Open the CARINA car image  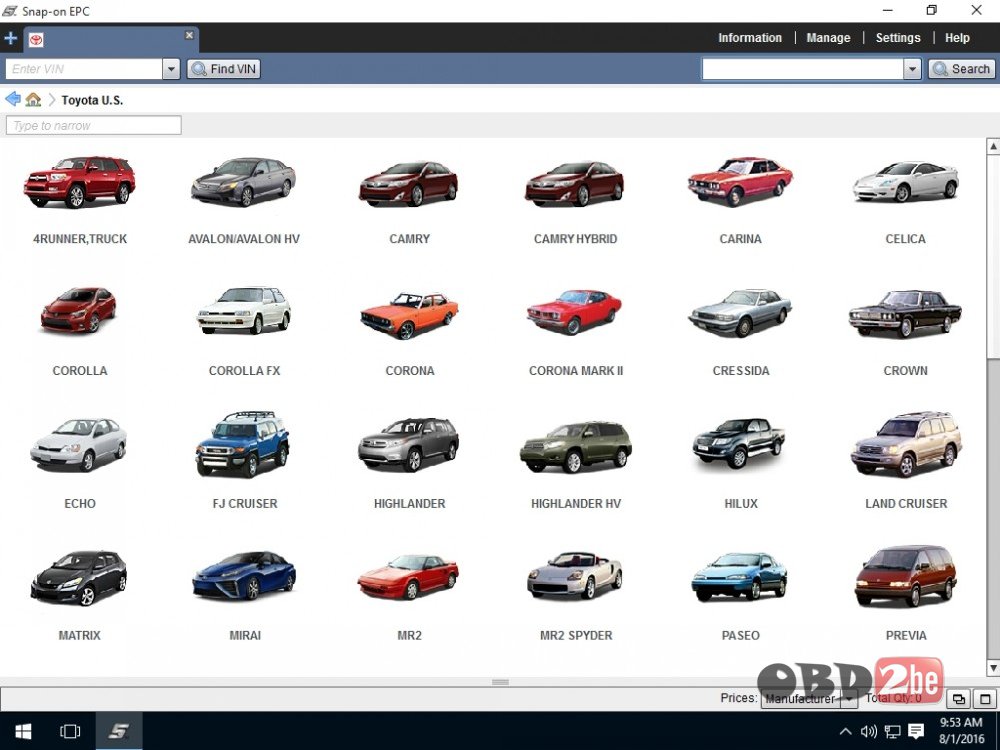(x=740, y=182)
